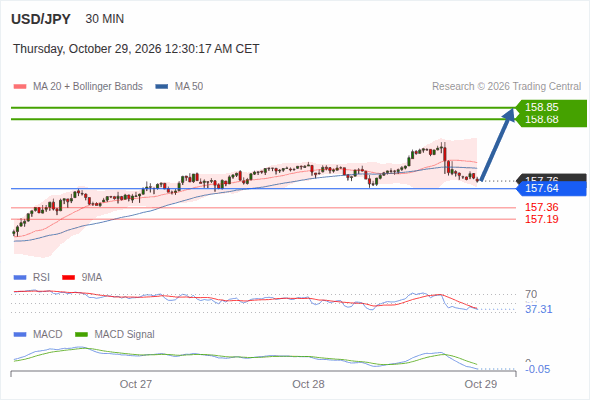Screen dimensions: 590x400
Task: Click the black current price tag 157.76
Action: [552, 178]
